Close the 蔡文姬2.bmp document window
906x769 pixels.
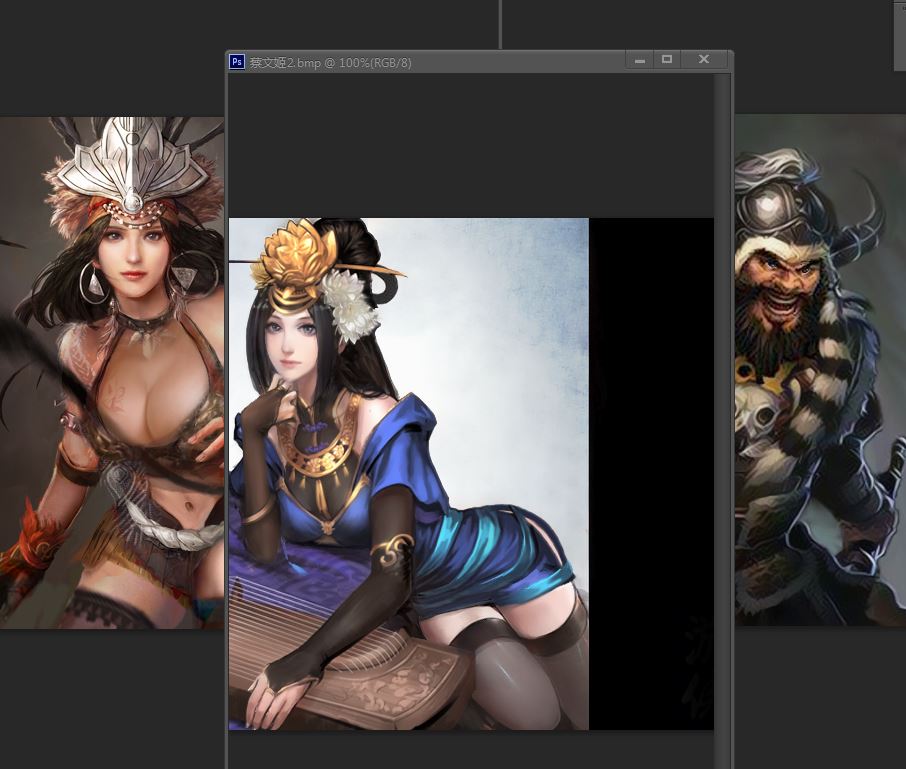[704, 60]
